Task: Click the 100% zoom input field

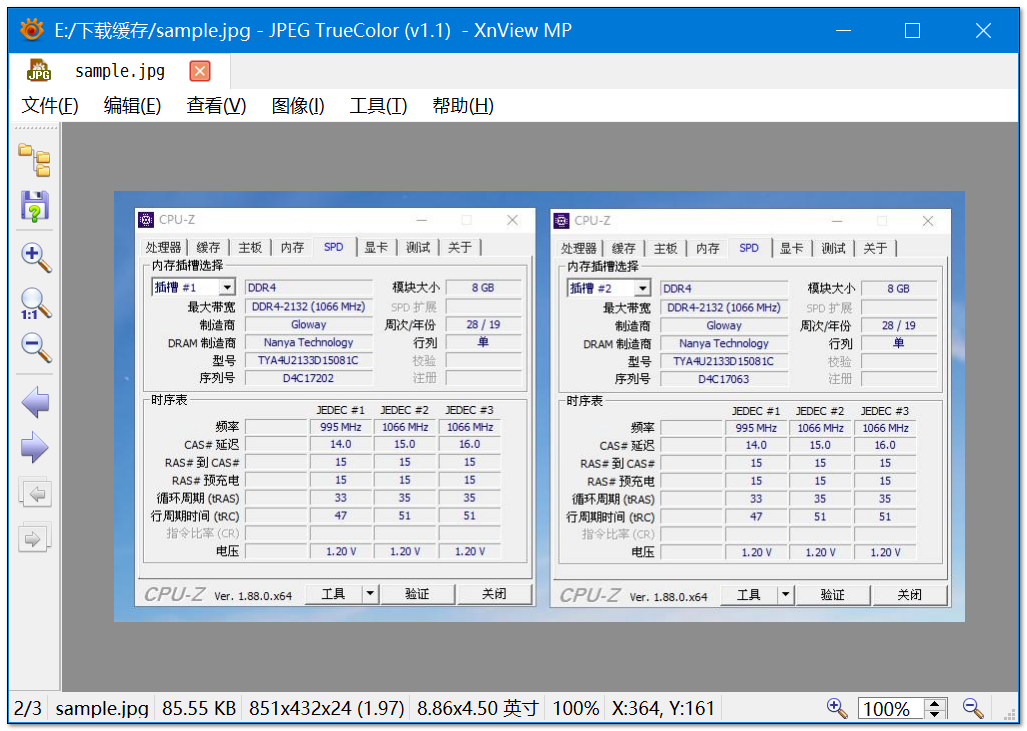Action: point(890,709)
